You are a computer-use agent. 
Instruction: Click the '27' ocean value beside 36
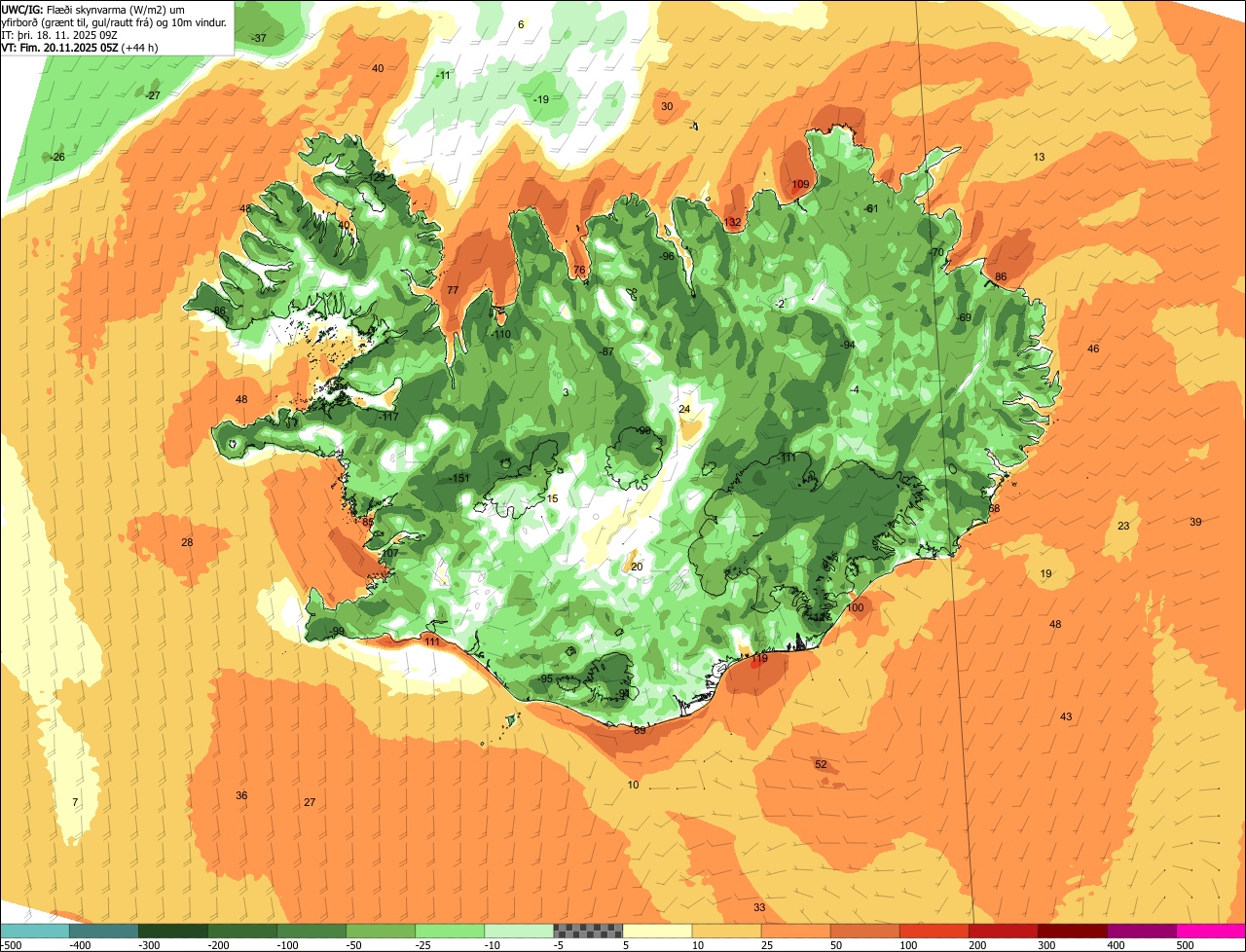310,803
